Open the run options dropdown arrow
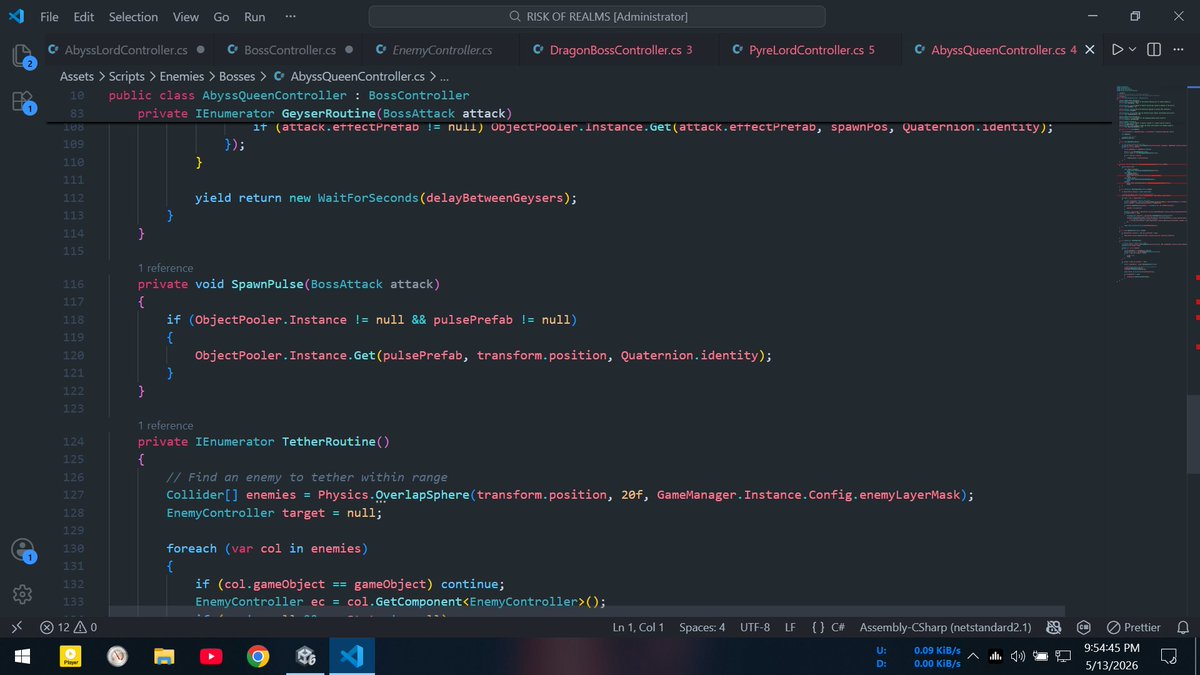This screenshot has height=675, width=1200. [x=1133, y=50]
